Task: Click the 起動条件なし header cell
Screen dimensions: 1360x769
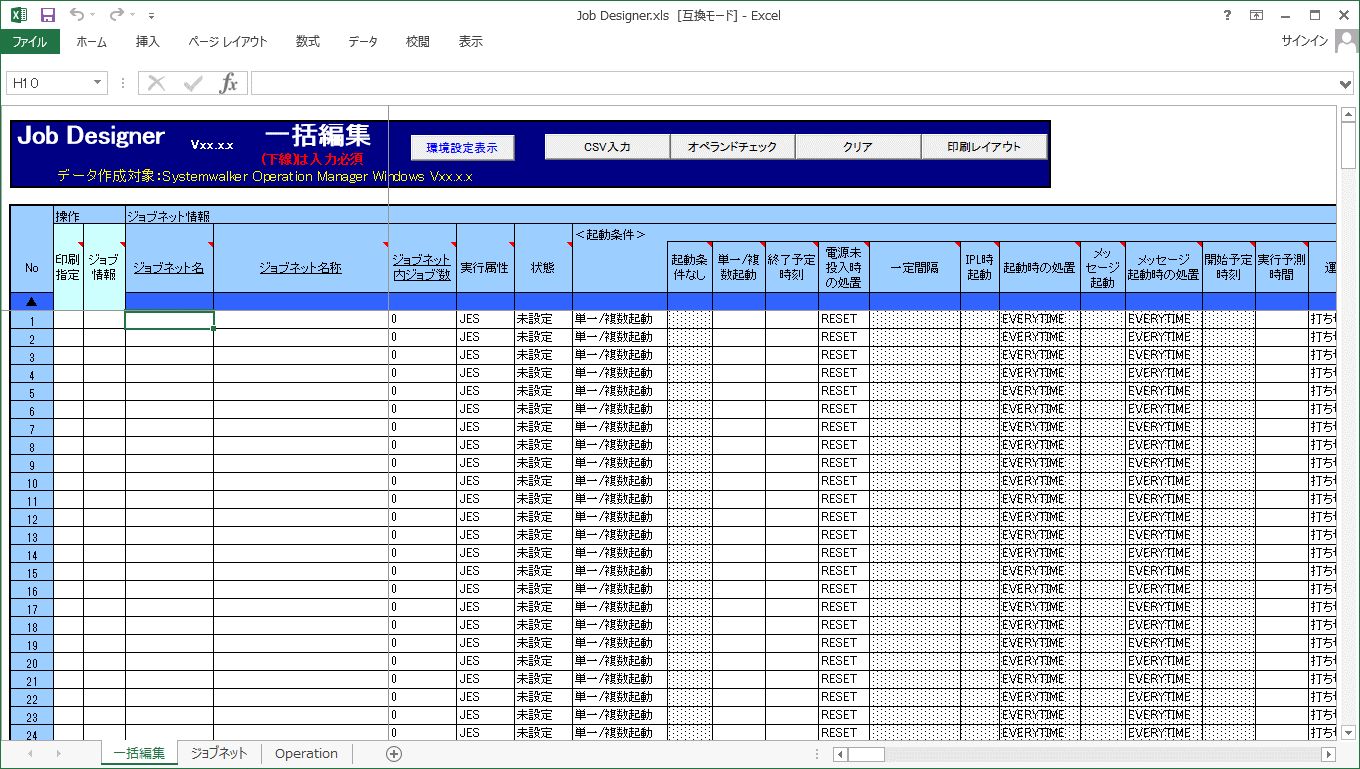Action: [690, 268]
